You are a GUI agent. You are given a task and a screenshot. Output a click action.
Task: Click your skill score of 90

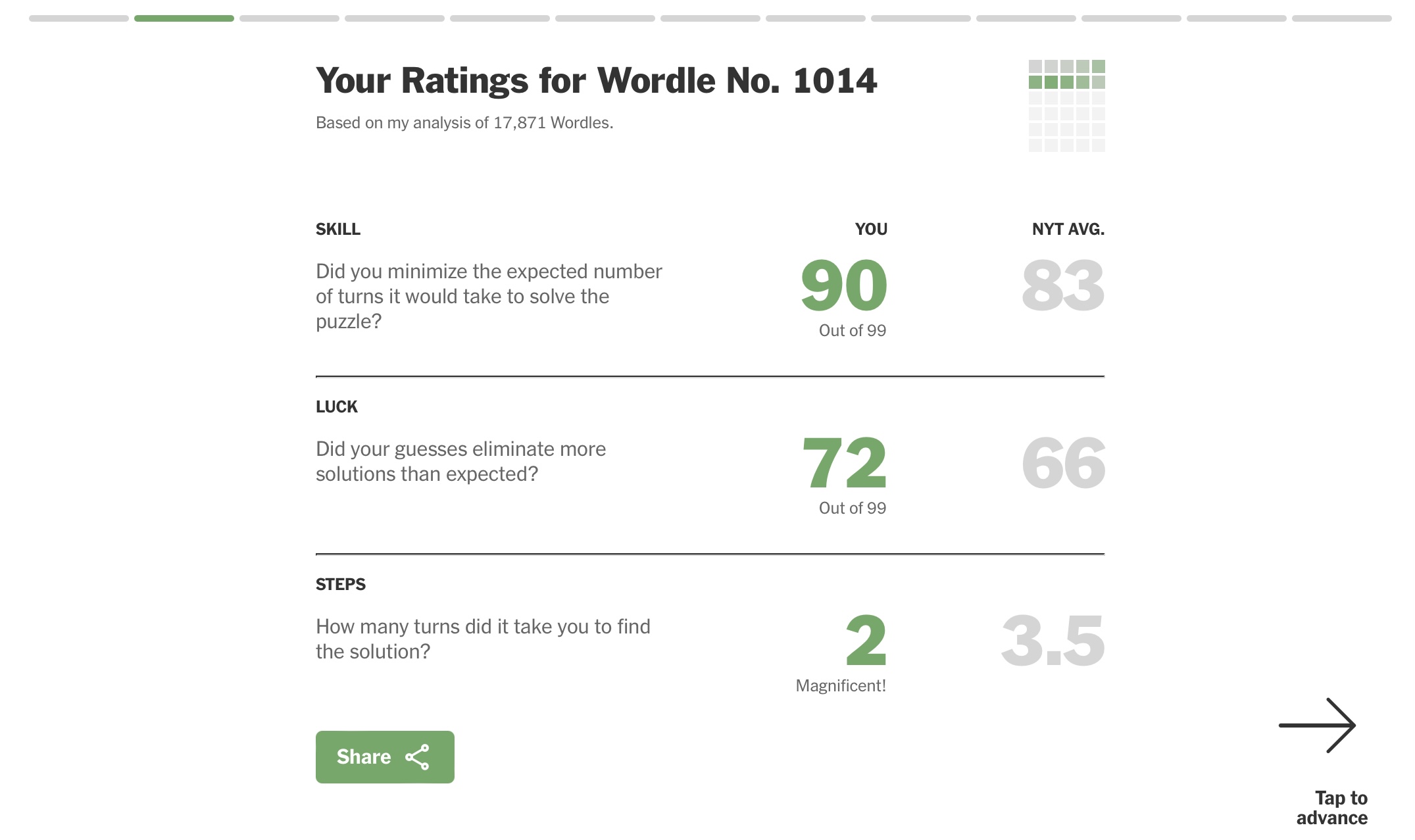point(844,285)
